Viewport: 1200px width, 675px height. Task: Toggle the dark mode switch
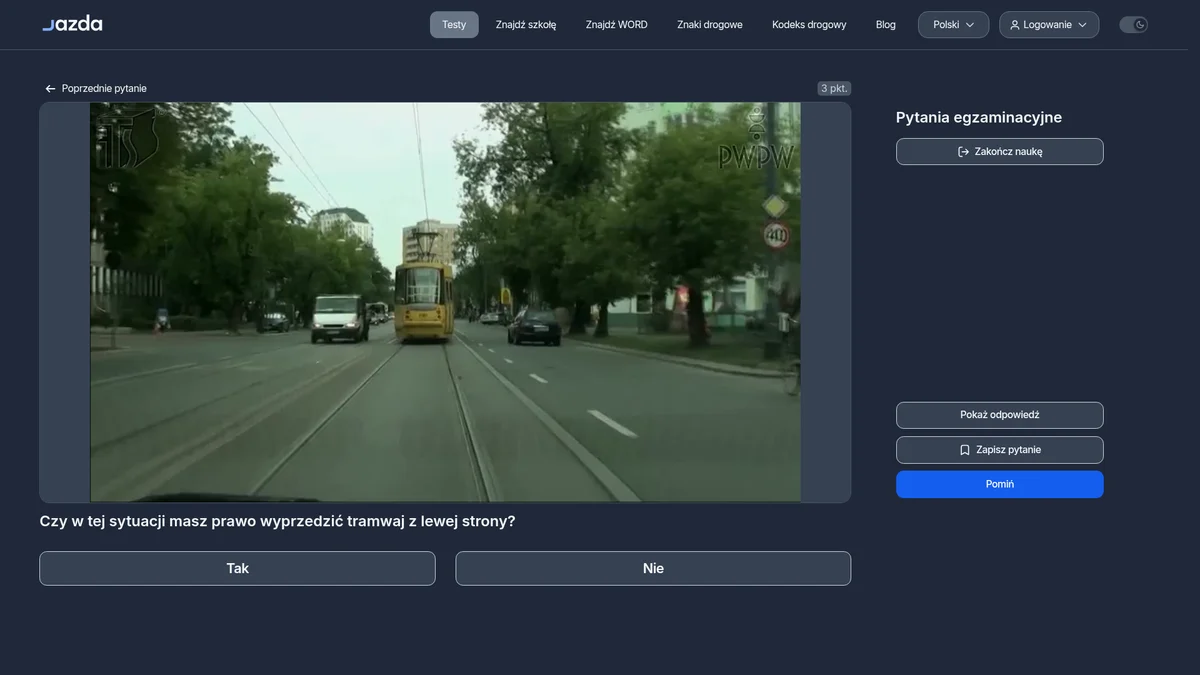click(x=1133, y=25)
